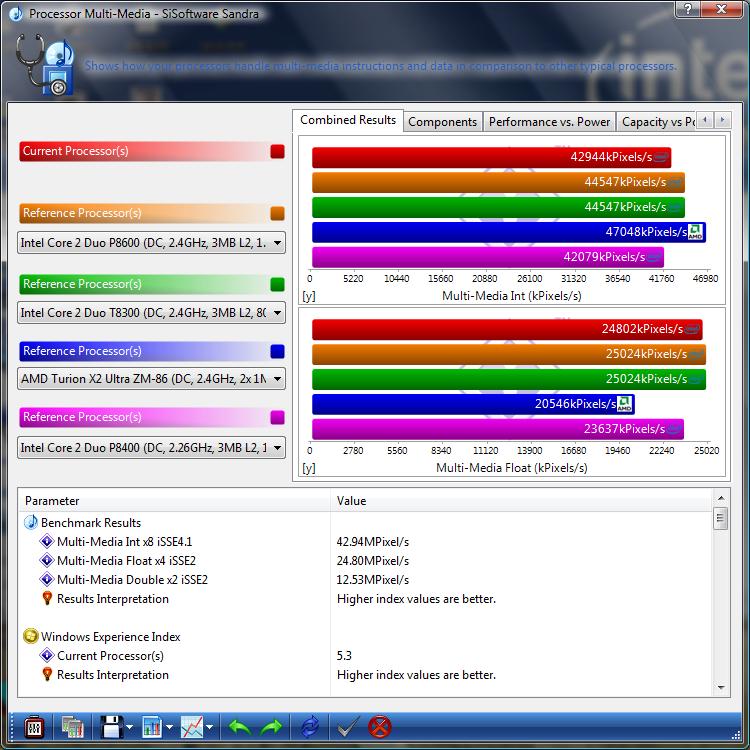Open the line graph icon dropdown arrow
This screenshot has width=750, height=750.
click(x=210, y=728)
